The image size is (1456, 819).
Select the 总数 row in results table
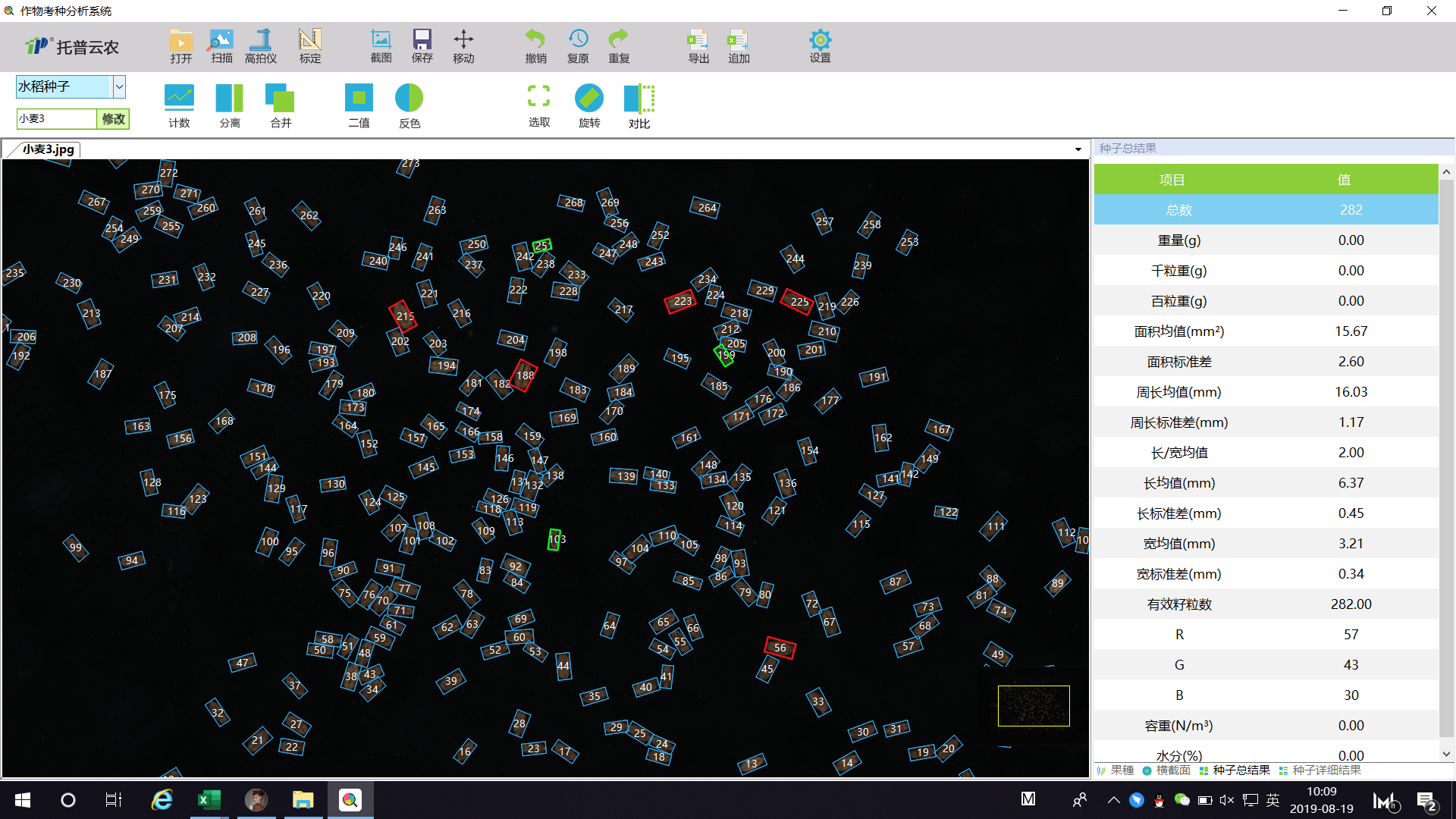coord(1266,210)
